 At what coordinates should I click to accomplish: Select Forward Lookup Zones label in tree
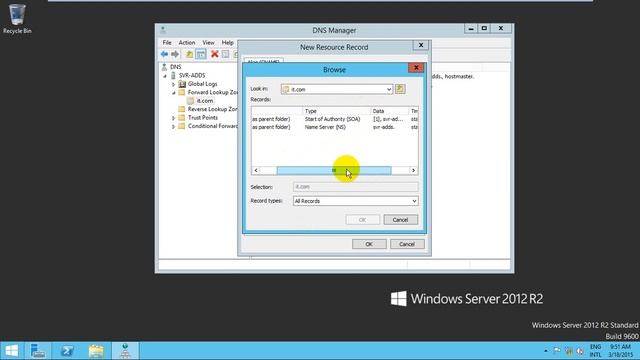click(x=212, y=92)
